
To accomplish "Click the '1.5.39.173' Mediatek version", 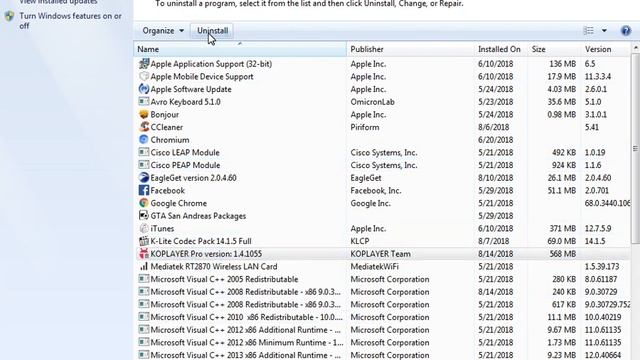I will tap(602, 266).
